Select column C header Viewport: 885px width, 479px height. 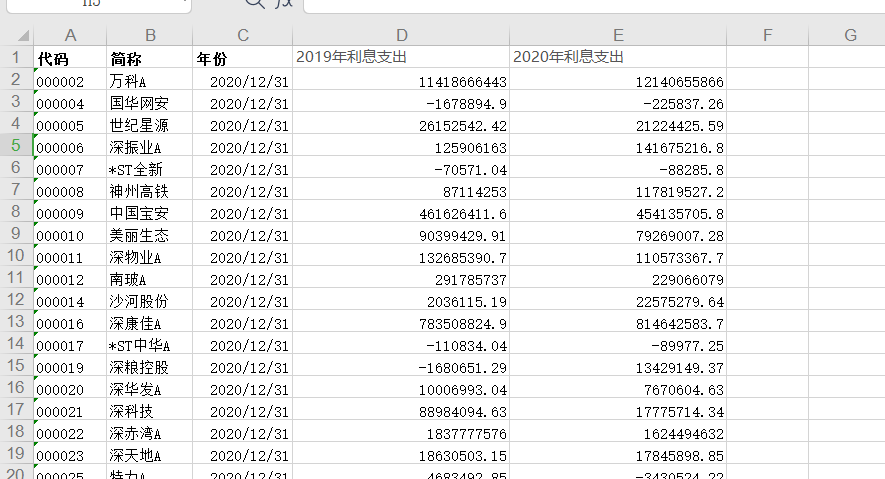[243, 36]
